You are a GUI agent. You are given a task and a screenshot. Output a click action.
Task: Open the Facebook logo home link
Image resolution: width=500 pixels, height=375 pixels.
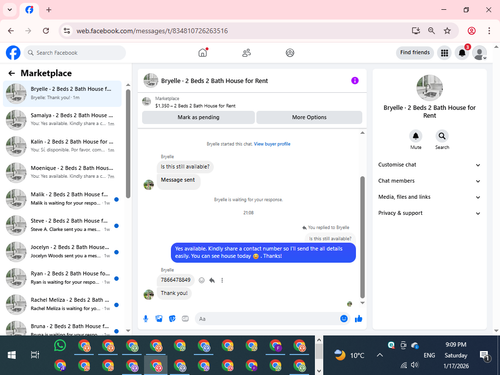(x=13, y=53)
